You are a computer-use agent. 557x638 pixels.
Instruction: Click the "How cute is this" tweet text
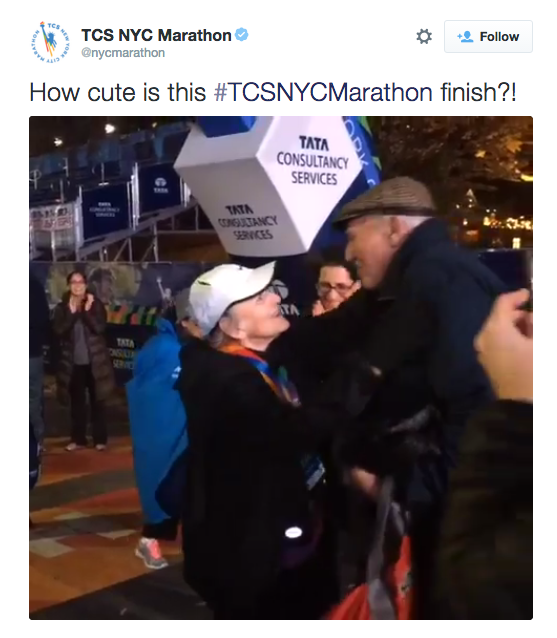[118, 92]
